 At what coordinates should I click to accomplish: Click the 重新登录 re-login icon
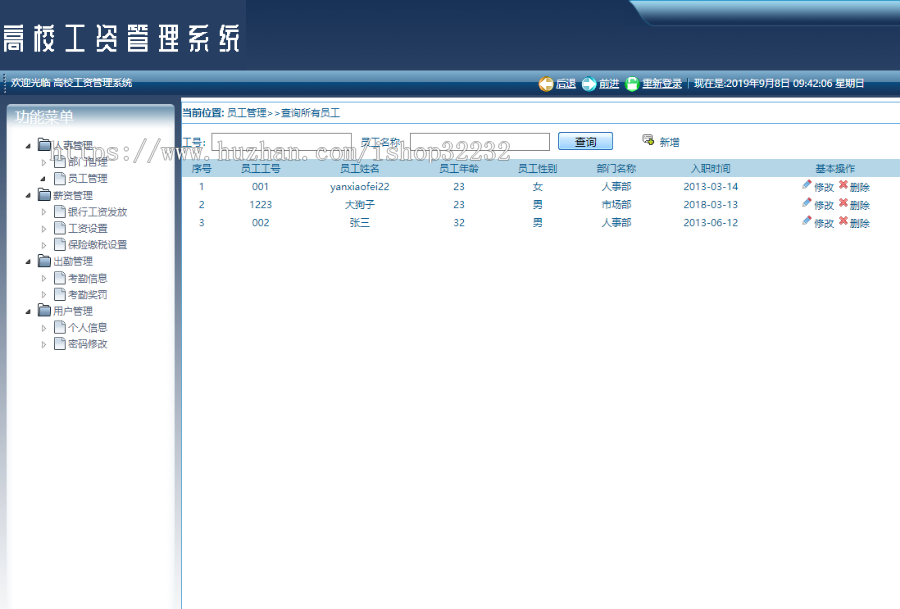click(632, 84)
